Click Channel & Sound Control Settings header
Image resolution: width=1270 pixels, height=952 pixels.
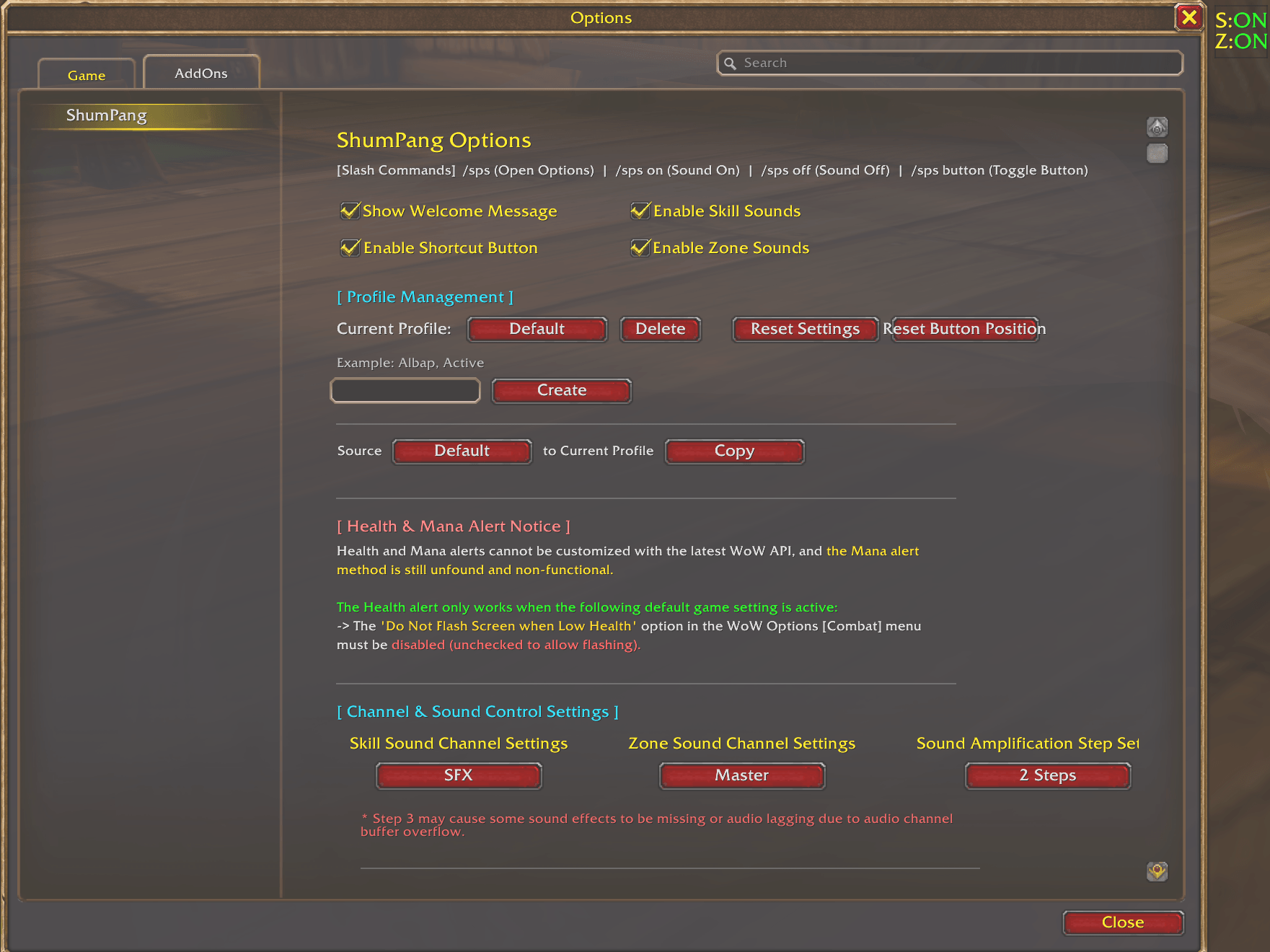tap(477, 712)
